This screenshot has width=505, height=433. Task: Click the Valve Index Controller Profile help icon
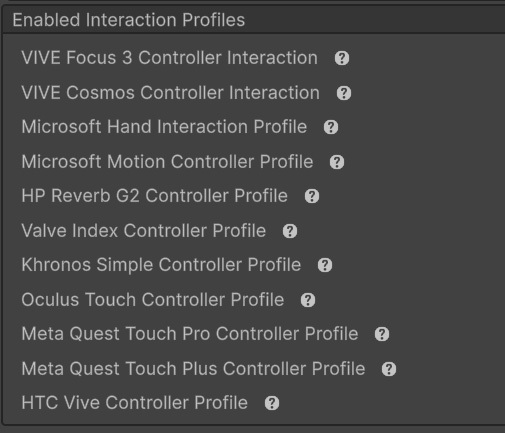tap(290, 231)
